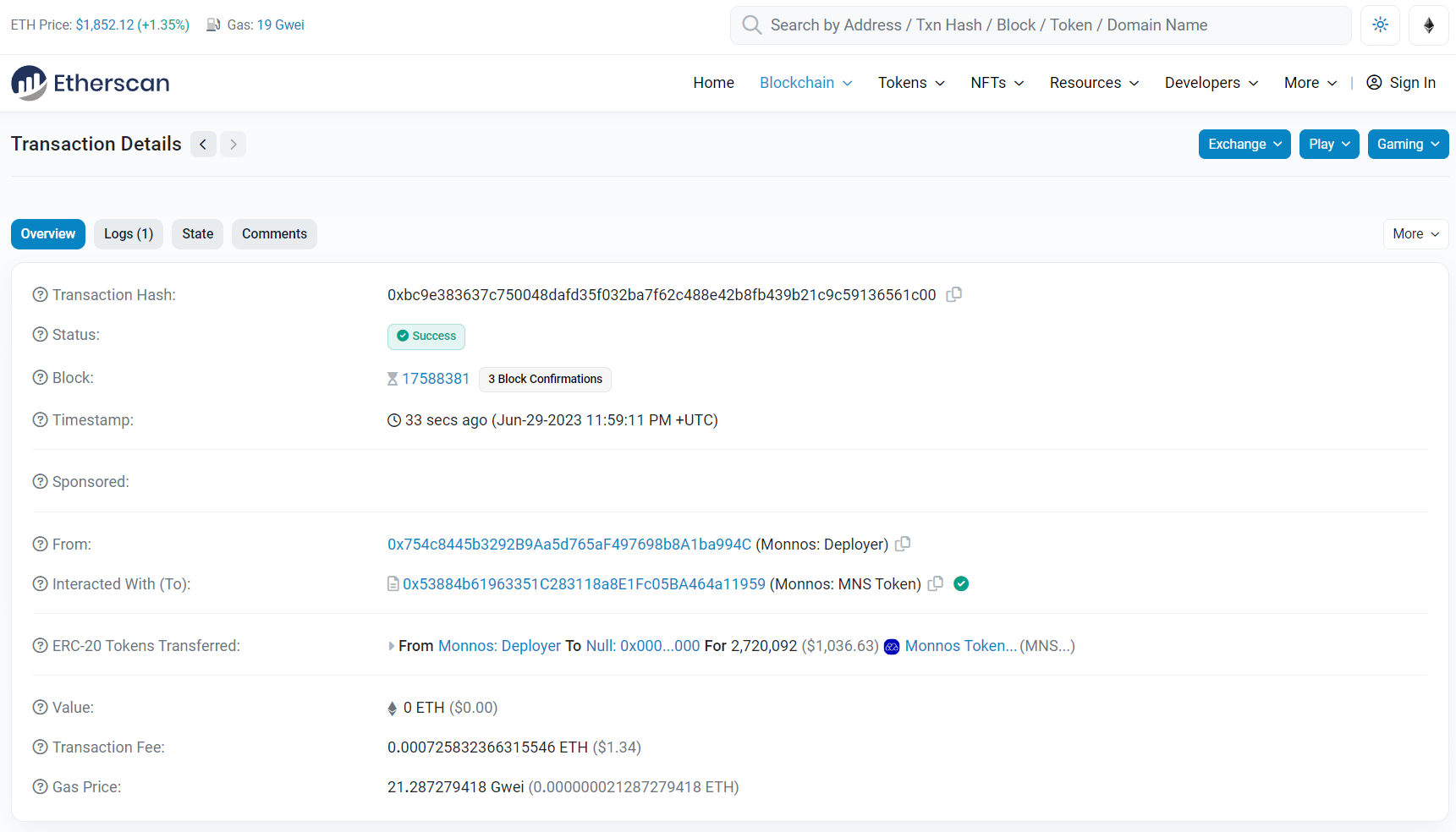Focus the address/txn hash search field

click(1041, 25)
